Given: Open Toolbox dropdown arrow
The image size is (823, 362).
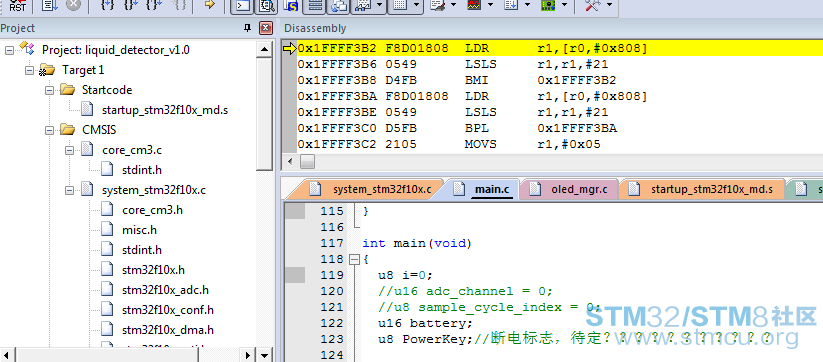Looking at the screenshot, I should click(x=610, y=6).
